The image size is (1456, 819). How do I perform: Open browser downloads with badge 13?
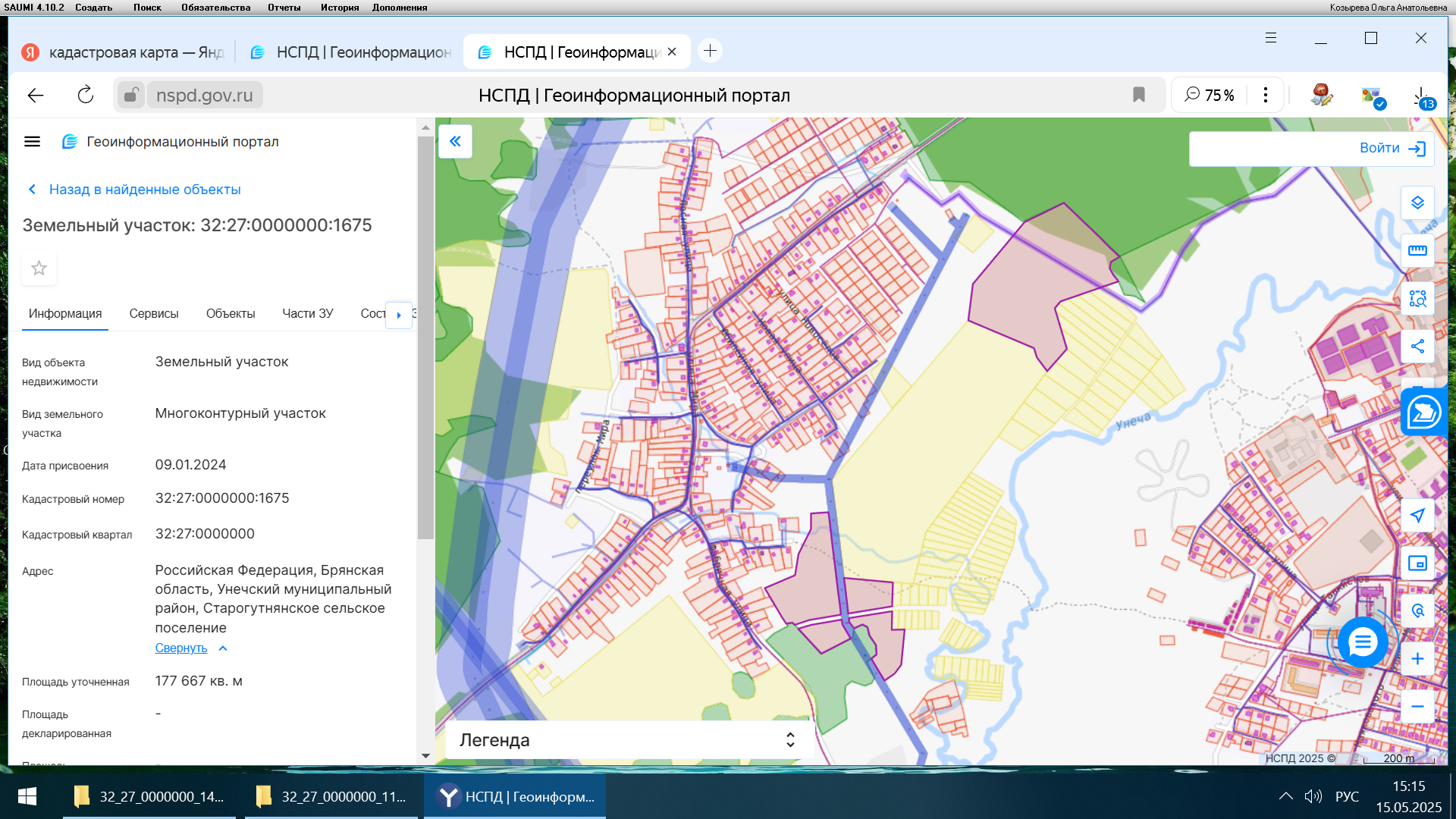1422,96
